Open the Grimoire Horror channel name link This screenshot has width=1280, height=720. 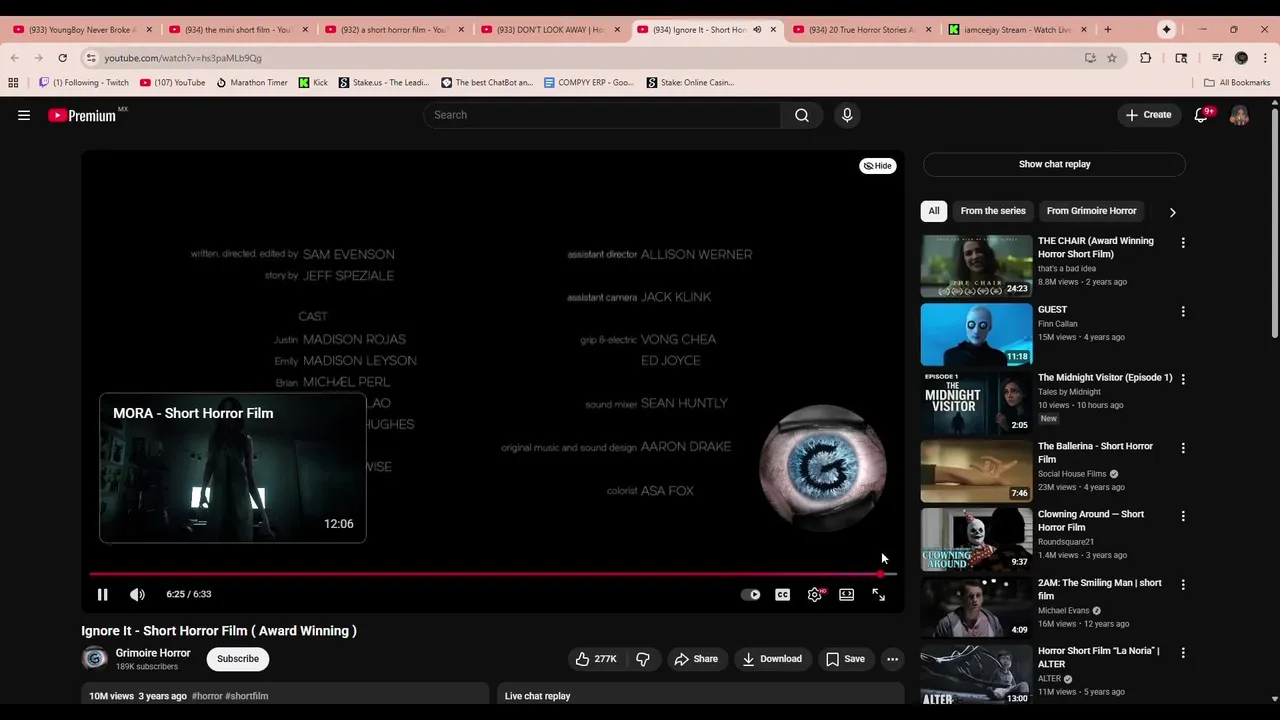tap(153, 653)
